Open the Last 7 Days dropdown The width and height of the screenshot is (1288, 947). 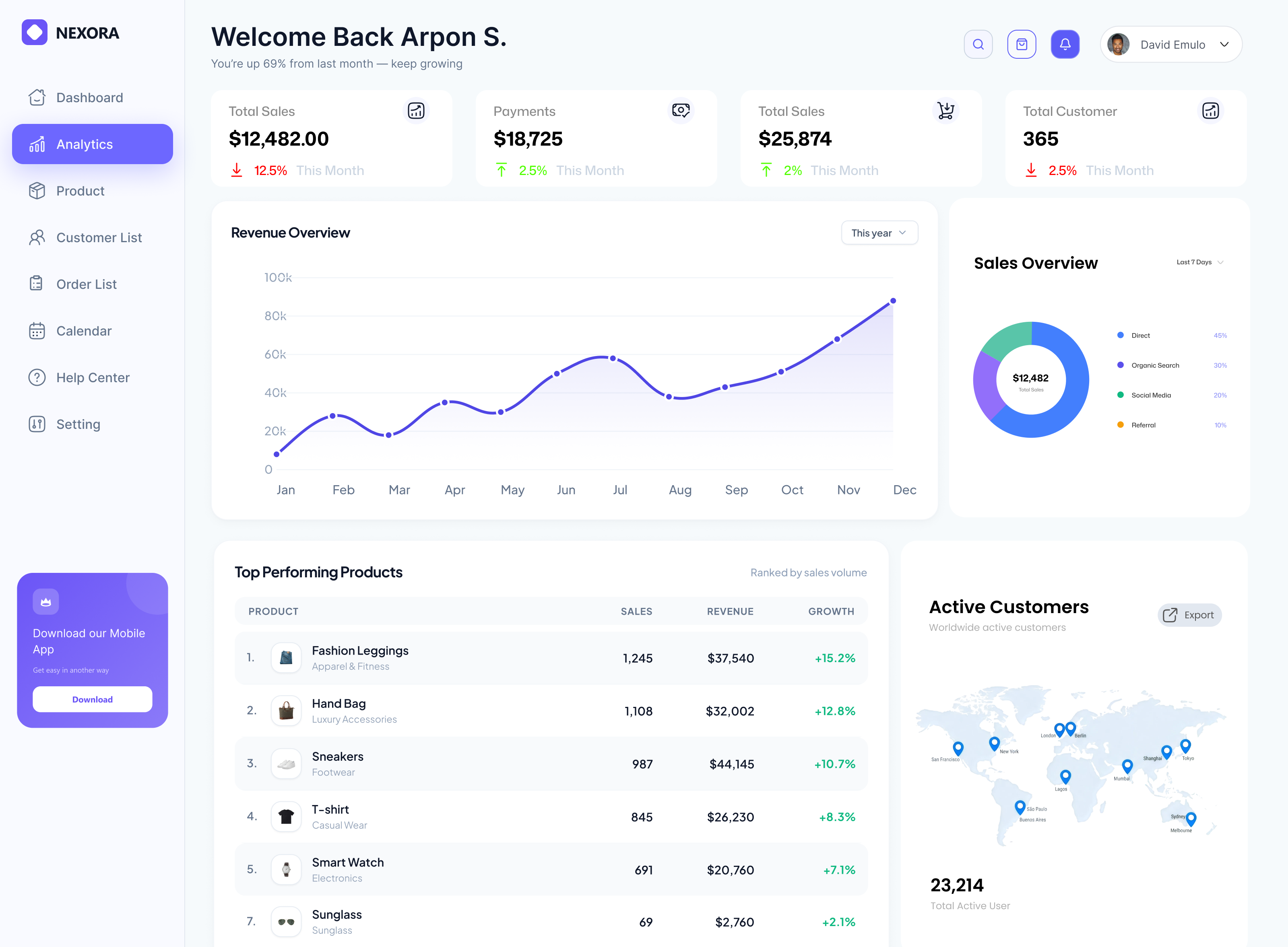[1200, 262]
